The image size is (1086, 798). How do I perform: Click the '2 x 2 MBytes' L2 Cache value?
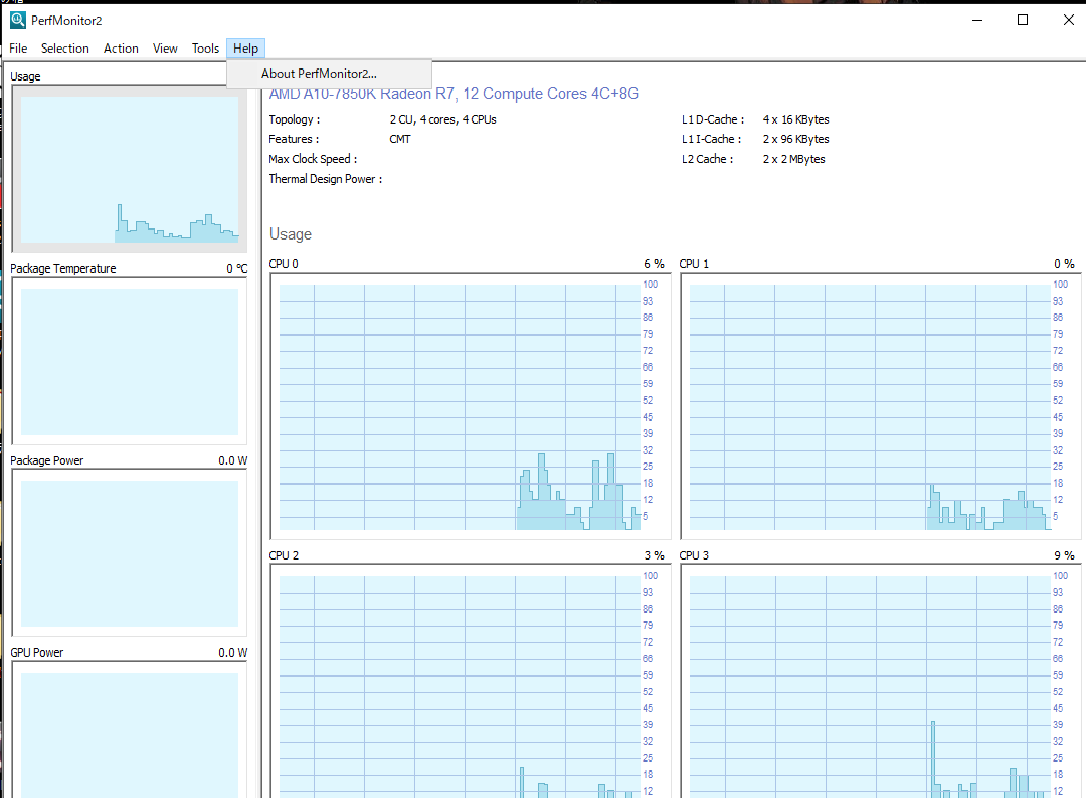[x=794, y=159]
